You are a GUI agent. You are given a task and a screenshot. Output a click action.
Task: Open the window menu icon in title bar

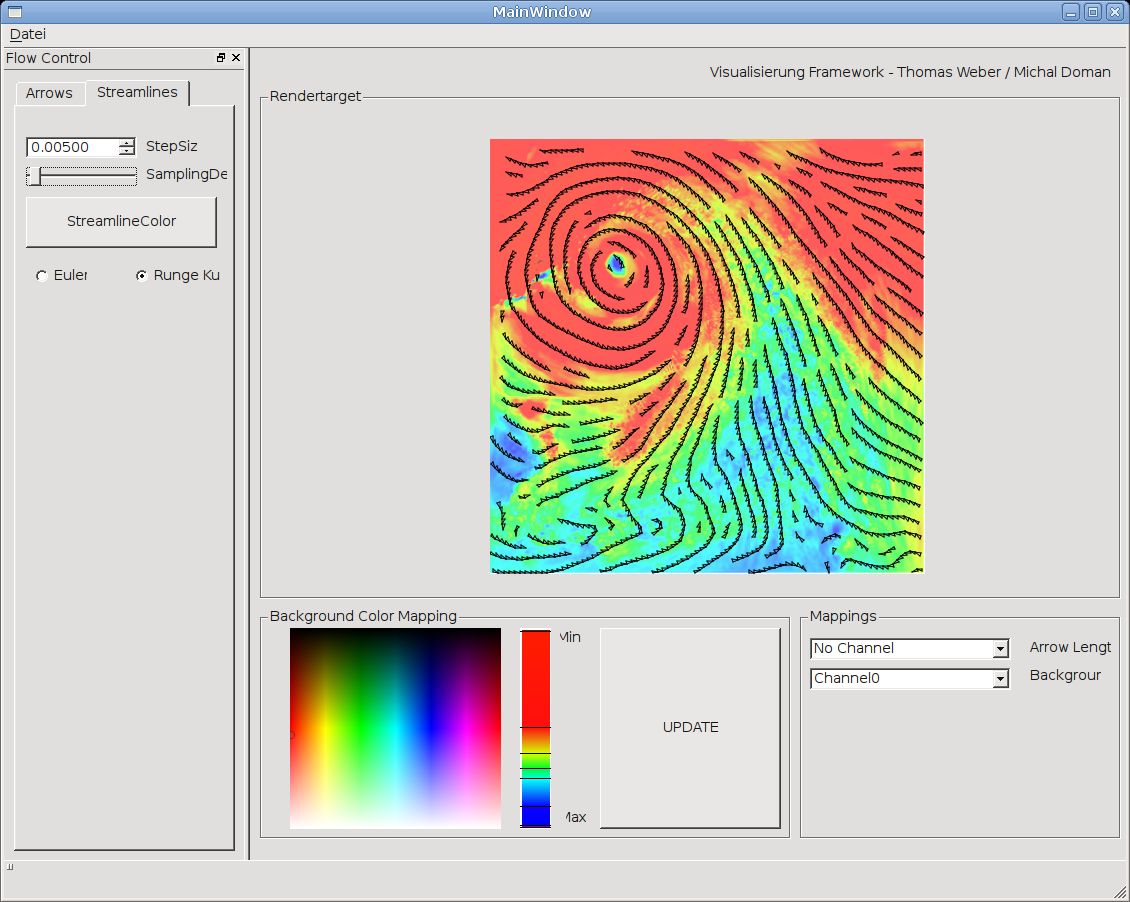(14, 12)
